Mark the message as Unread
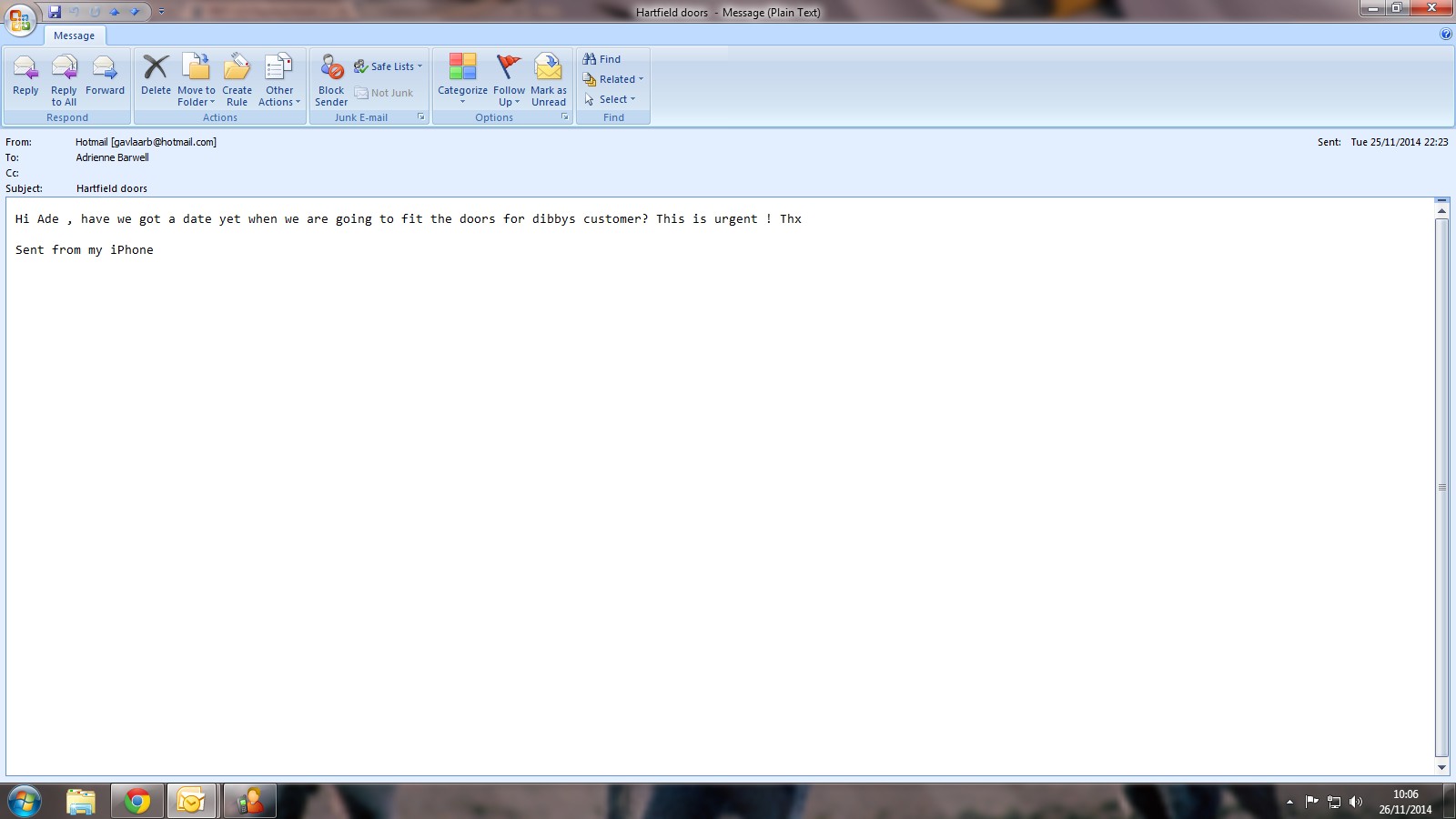 tap(549, 78)
